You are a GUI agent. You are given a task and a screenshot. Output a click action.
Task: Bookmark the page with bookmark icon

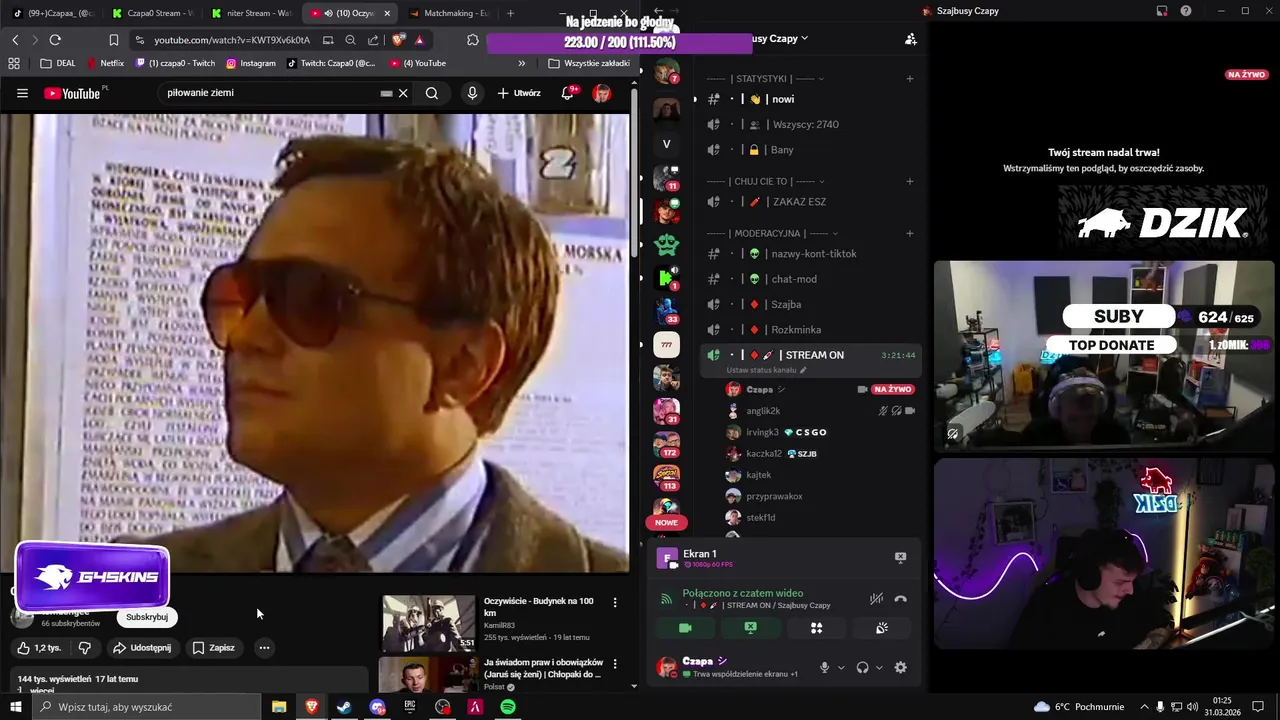(x=114, y=40)
